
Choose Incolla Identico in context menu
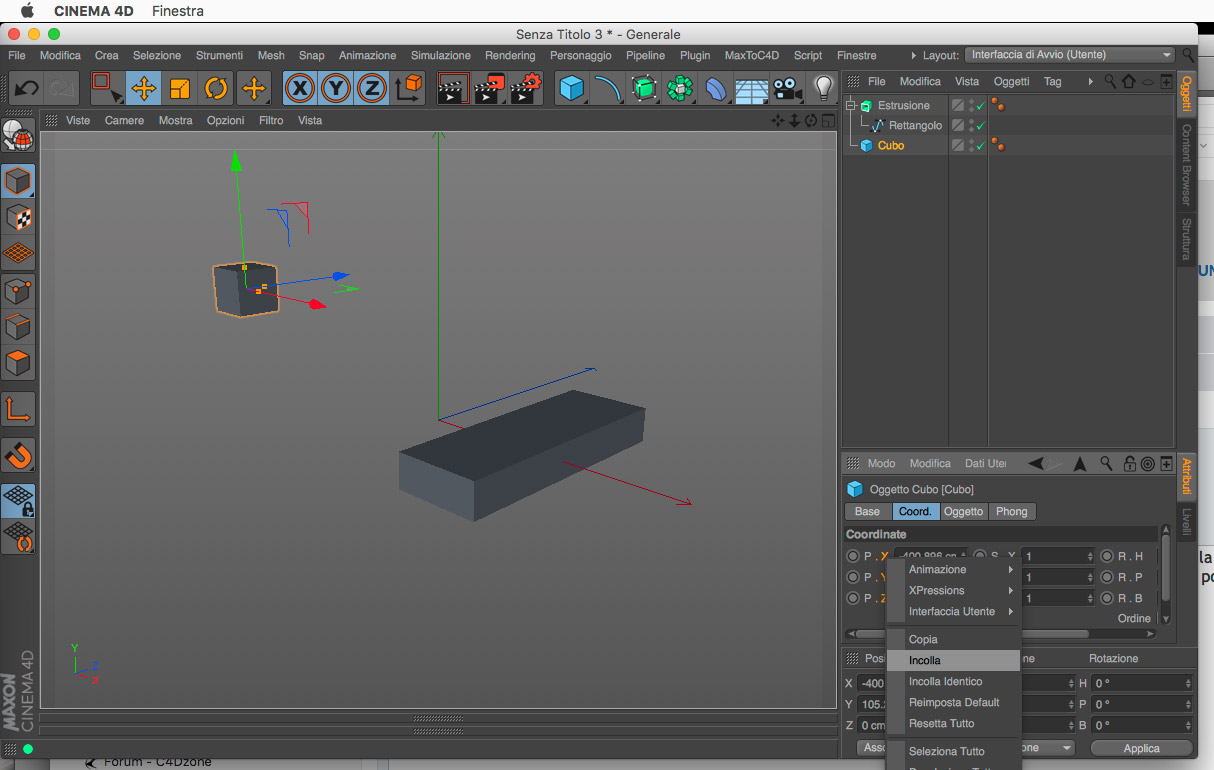coord(954,681)
